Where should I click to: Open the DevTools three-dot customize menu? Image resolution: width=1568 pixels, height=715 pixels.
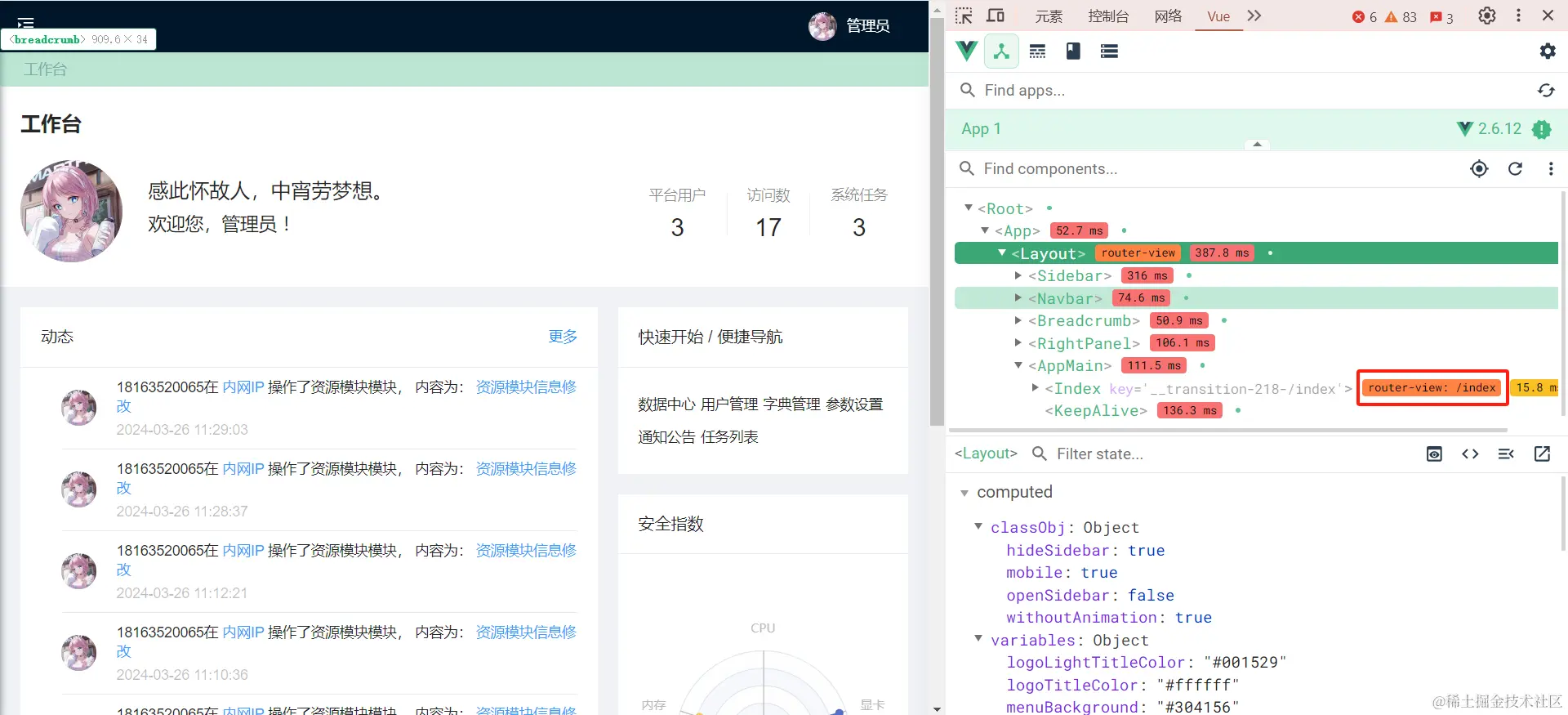(1518, 16)
